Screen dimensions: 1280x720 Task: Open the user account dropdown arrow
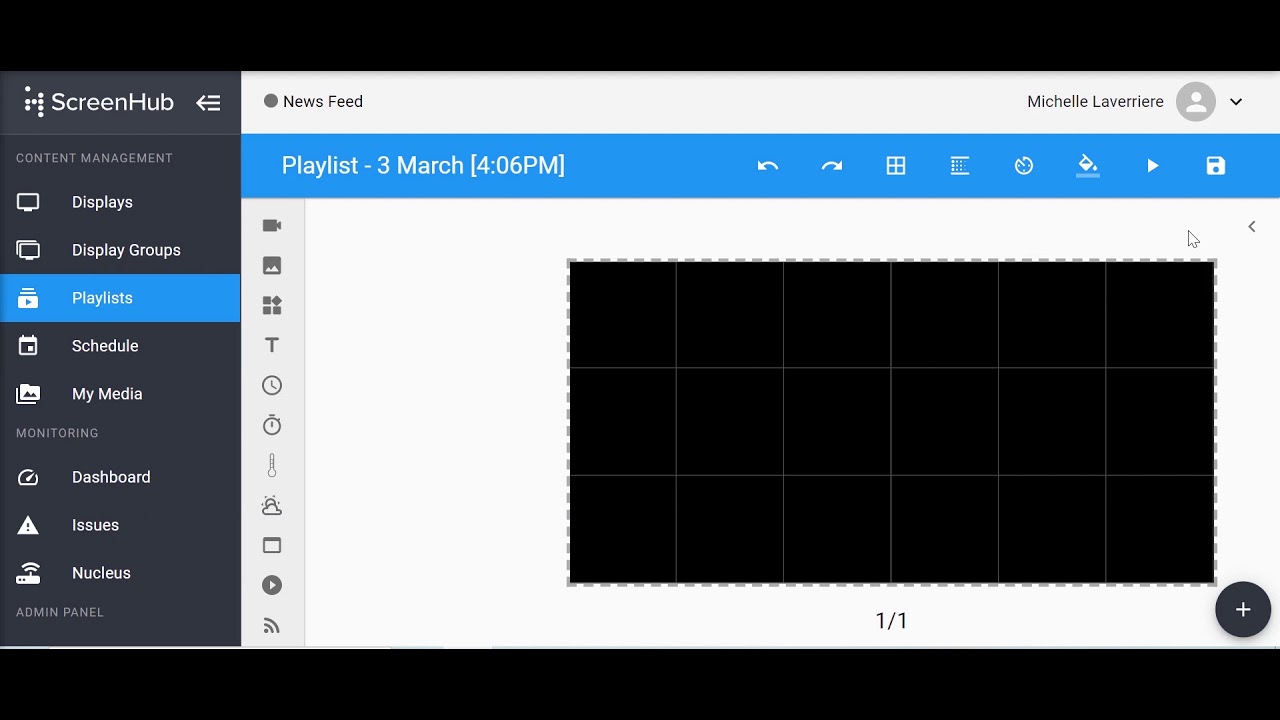(1236, 102)
